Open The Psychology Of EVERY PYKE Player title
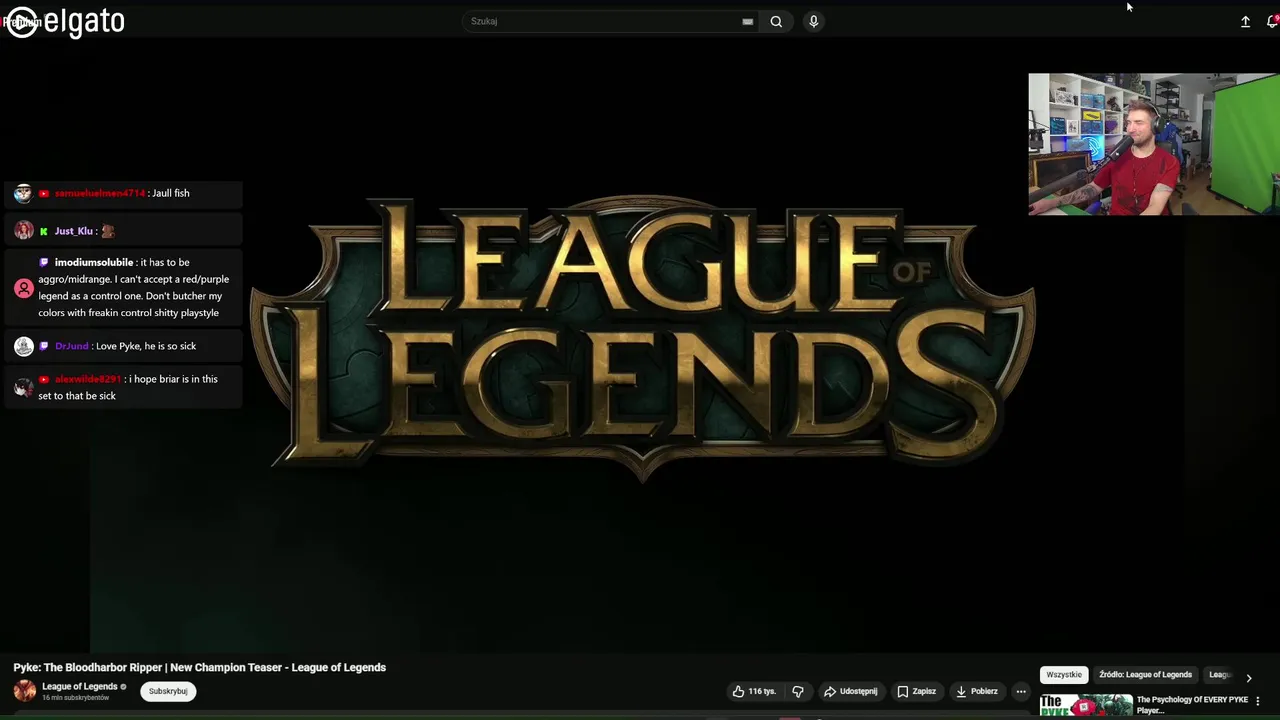This screenshot has height=720, width=1280. pos(1192,705)
